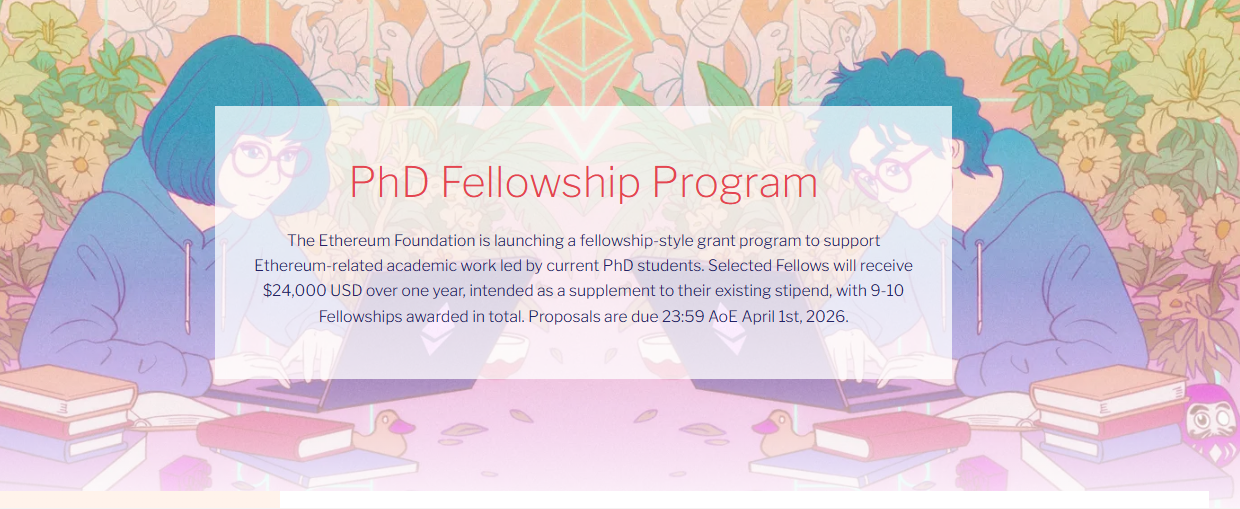
Task: Click the Ethereum Foundation description paragraph
Action: click(583, 279)
